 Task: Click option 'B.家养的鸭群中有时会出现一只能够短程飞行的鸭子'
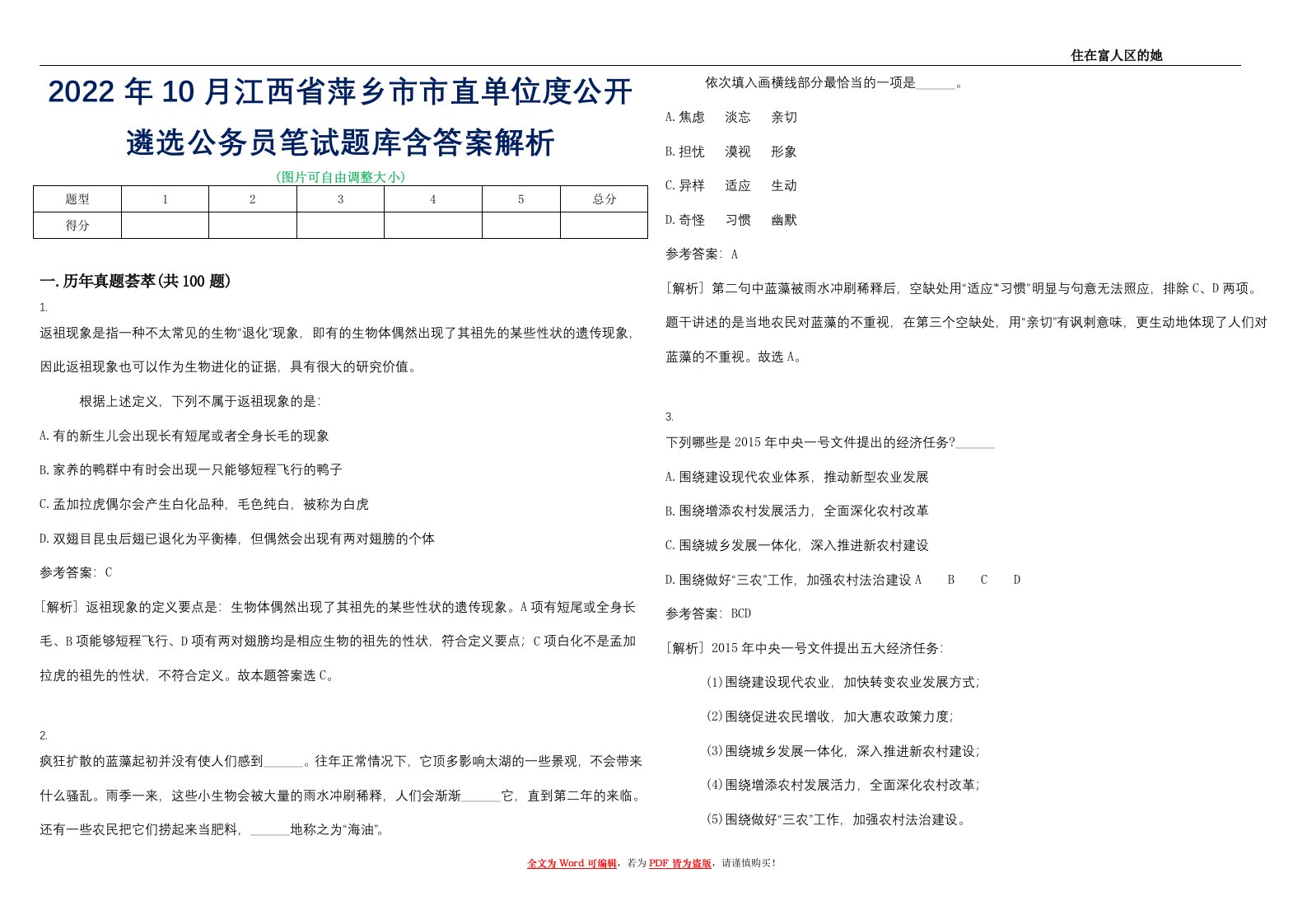tap(191, 469)
